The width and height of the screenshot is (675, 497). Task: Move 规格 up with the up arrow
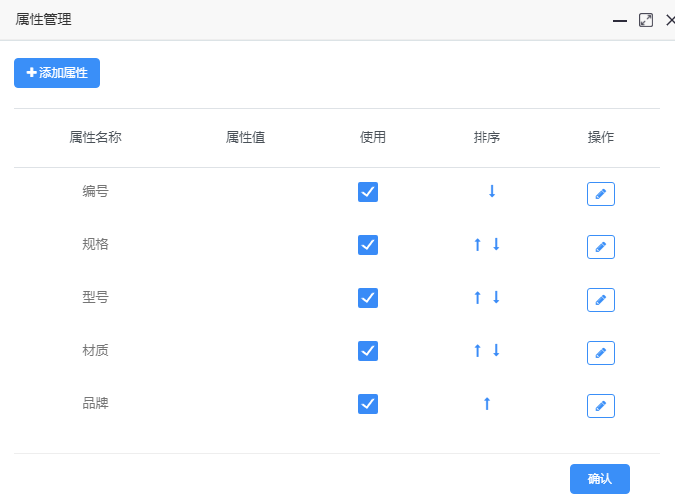click(x=478, y=244)
